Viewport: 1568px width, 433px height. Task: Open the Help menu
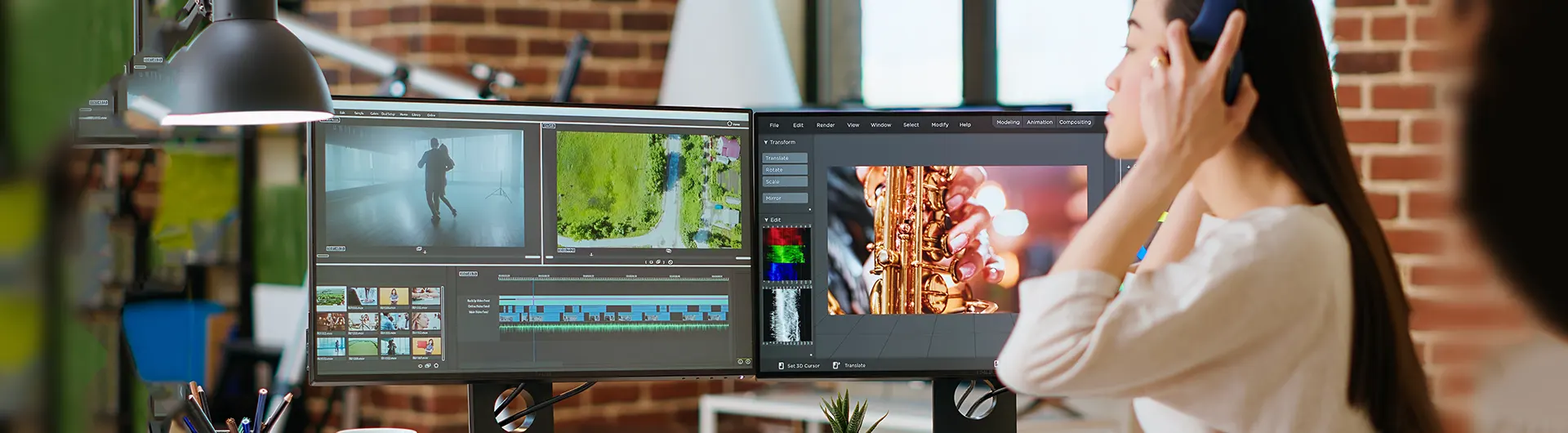(965, 125)
